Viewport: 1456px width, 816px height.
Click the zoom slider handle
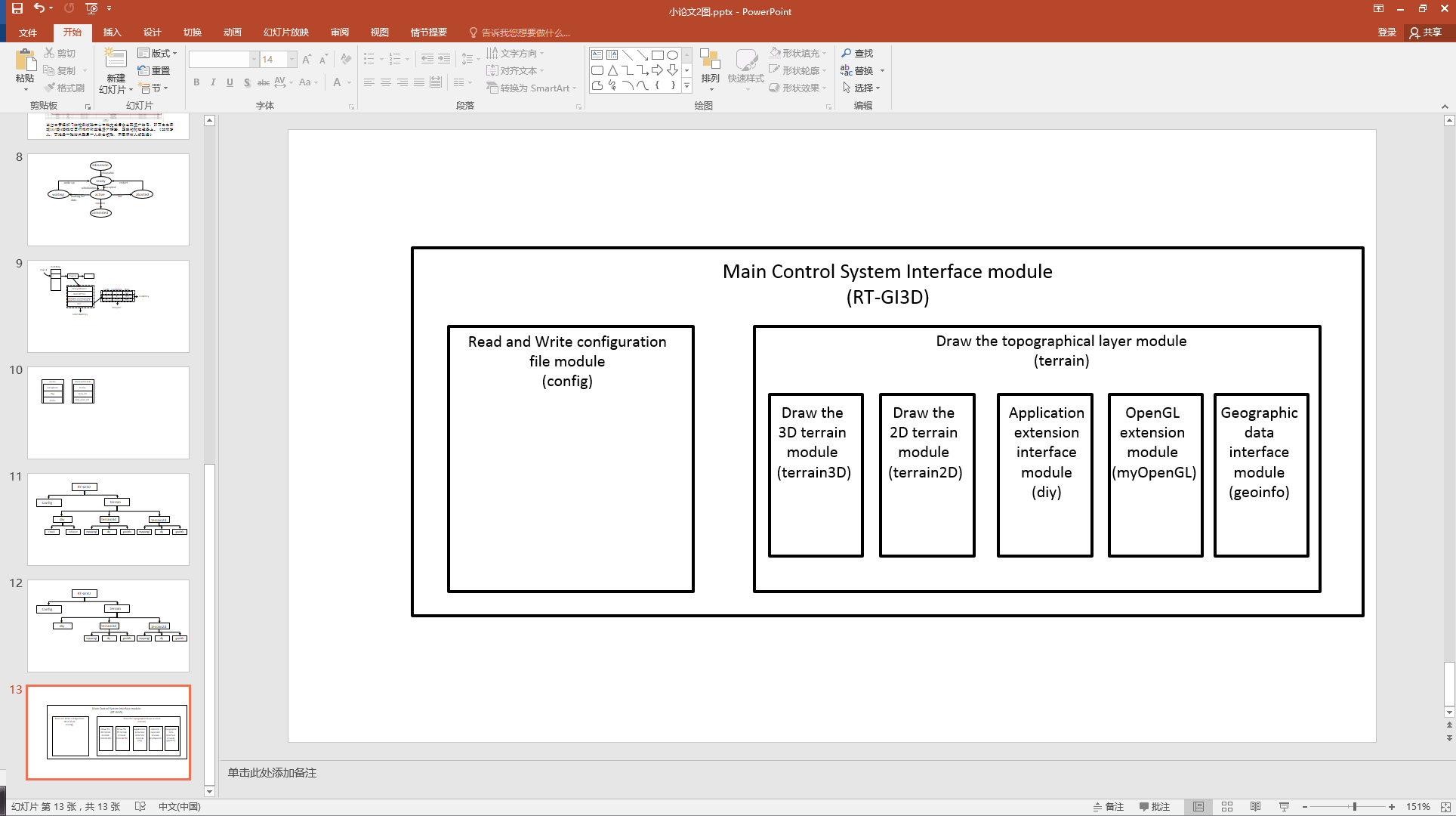[x=1355, y=807]
